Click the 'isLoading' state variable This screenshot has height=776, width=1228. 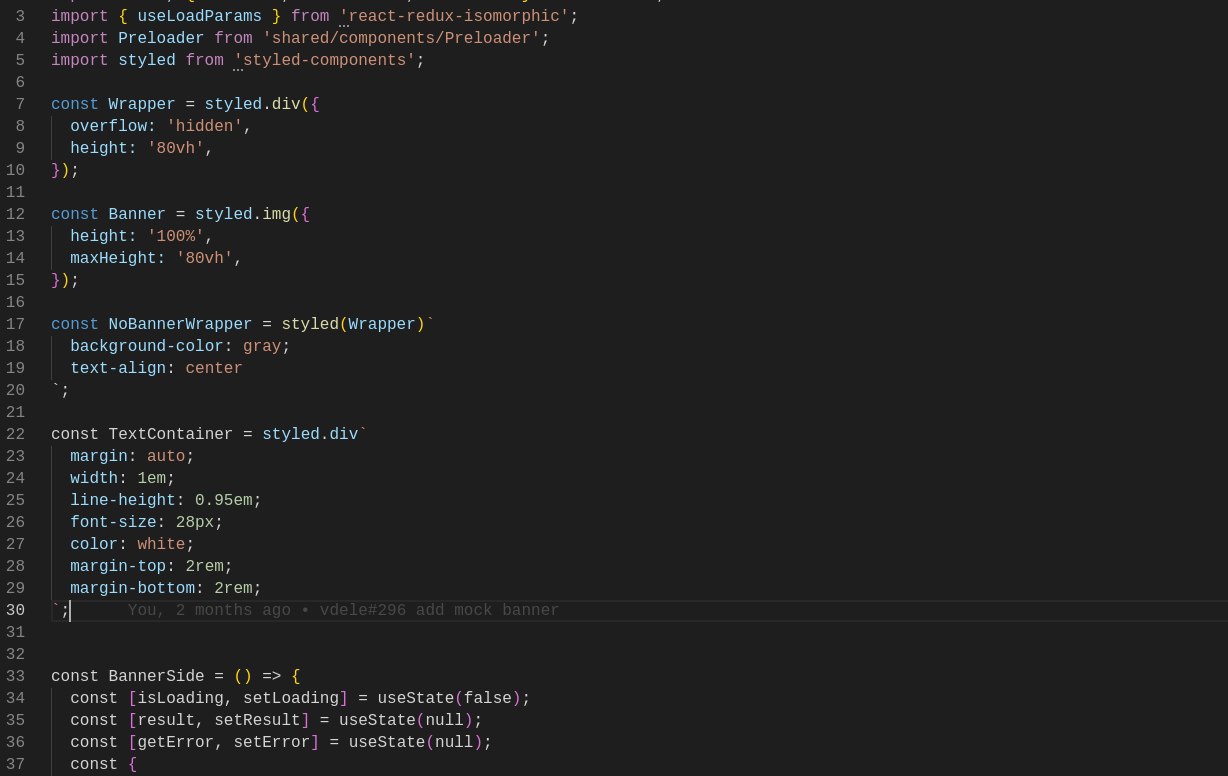180,698
